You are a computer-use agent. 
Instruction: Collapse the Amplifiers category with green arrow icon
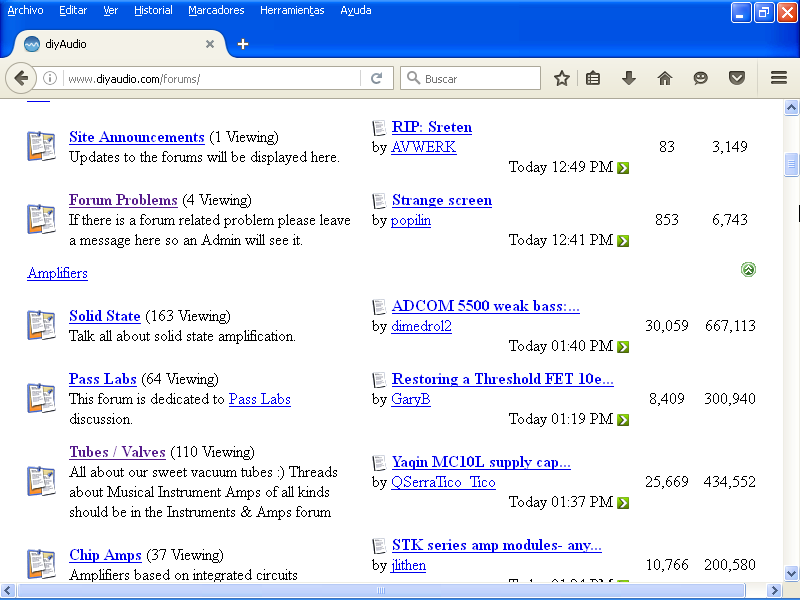coord(748,269)
